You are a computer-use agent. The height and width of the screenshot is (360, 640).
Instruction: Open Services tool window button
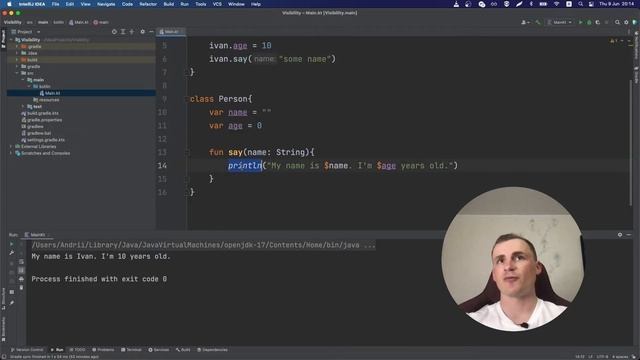click(x=158, y=350)
